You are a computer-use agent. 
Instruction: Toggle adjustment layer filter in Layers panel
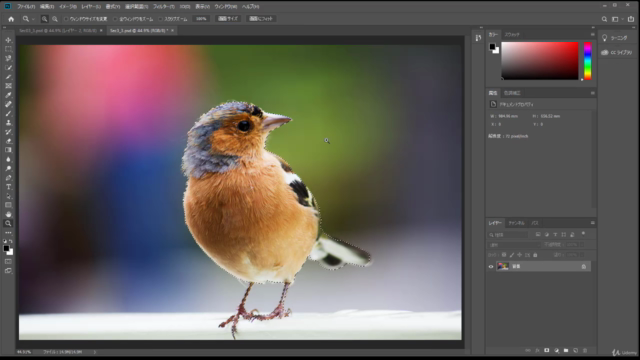coord(547,235)
